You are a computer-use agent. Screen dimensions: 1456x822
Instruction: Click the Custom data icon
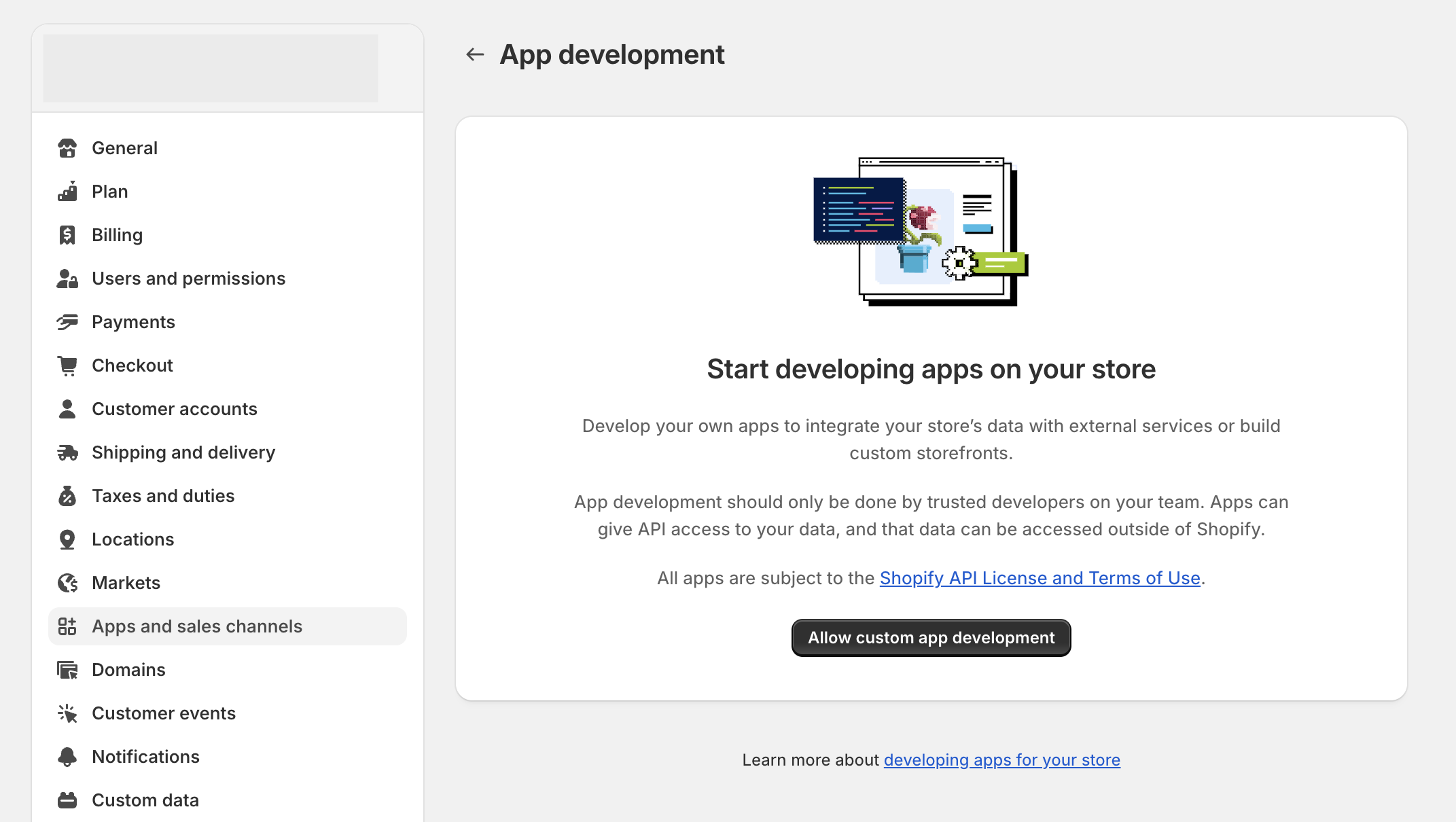67,800
